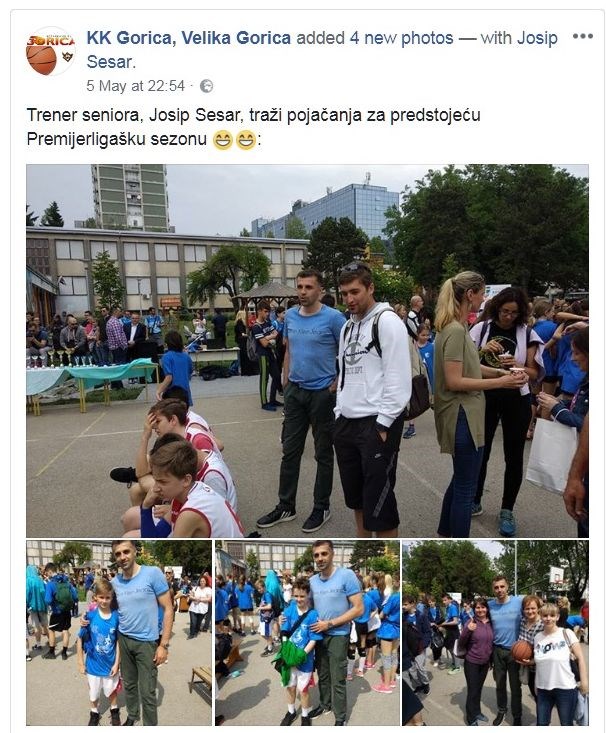Open the large main photo of the court
This screenshot has height=733, width=606.
pyautogui.click(x=307, y=351)
